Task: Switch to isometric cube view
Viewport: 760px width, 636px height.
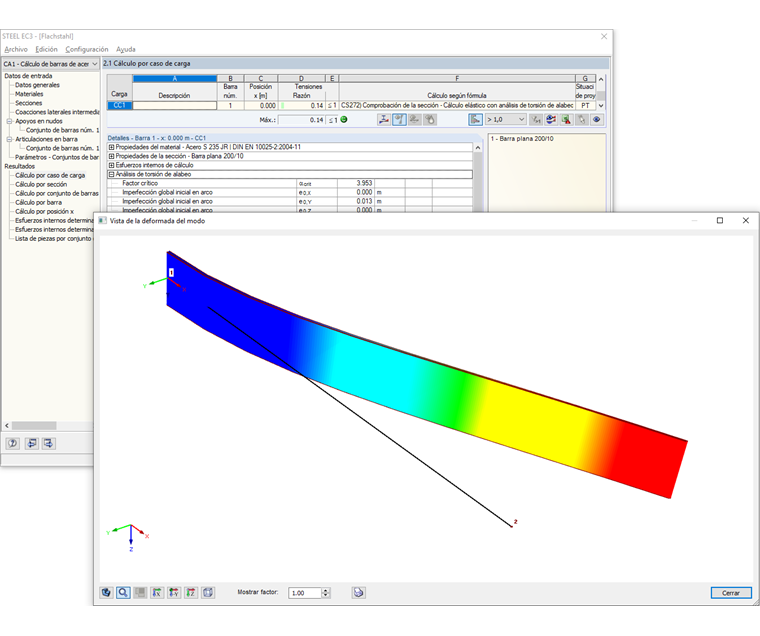Action: pos(208,592)
